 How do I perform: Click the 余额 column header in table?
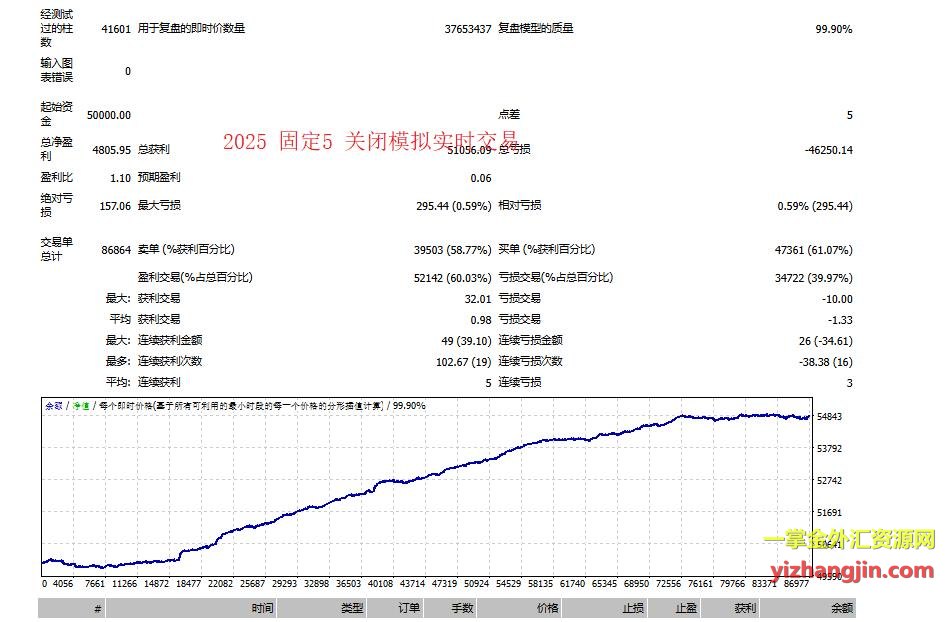click(841, 608)
